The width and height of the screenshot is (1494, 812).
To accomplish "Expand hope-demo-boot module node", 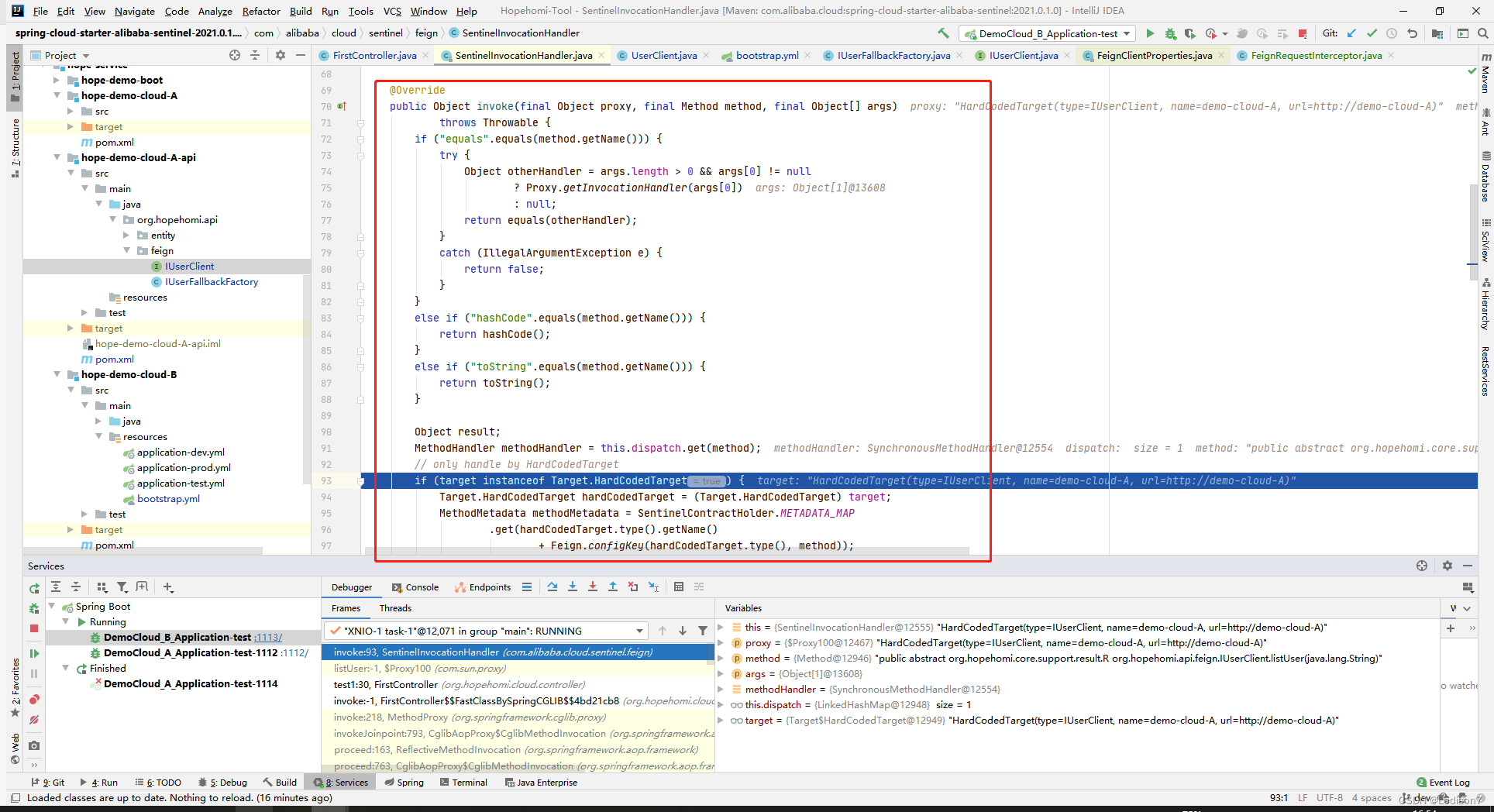I will click(x=57, y=80).
